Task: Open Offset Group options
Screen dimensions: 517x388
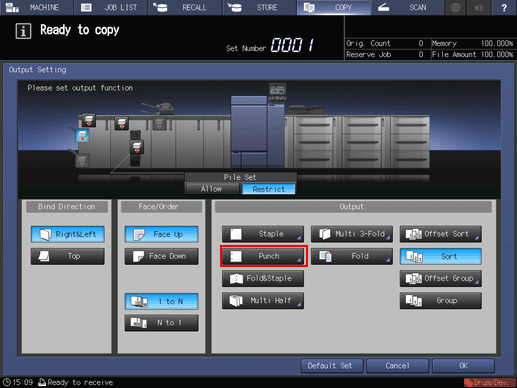Action: click(441, 278)
